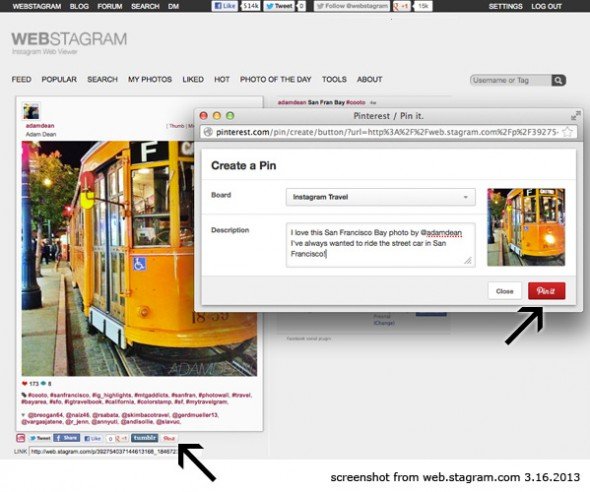The height and width of the screenshot is (492, 590).
Task: Open the ABOUT page
Action: 370,79
